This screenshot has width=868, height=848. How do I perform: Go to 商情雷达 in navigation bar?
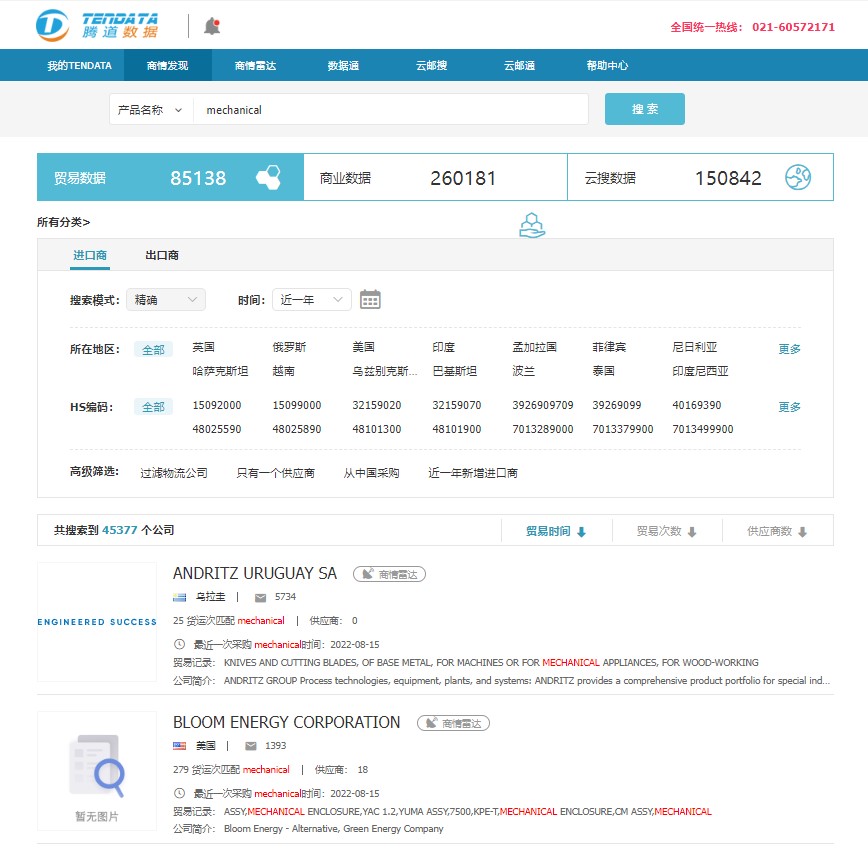pos(256,65)
